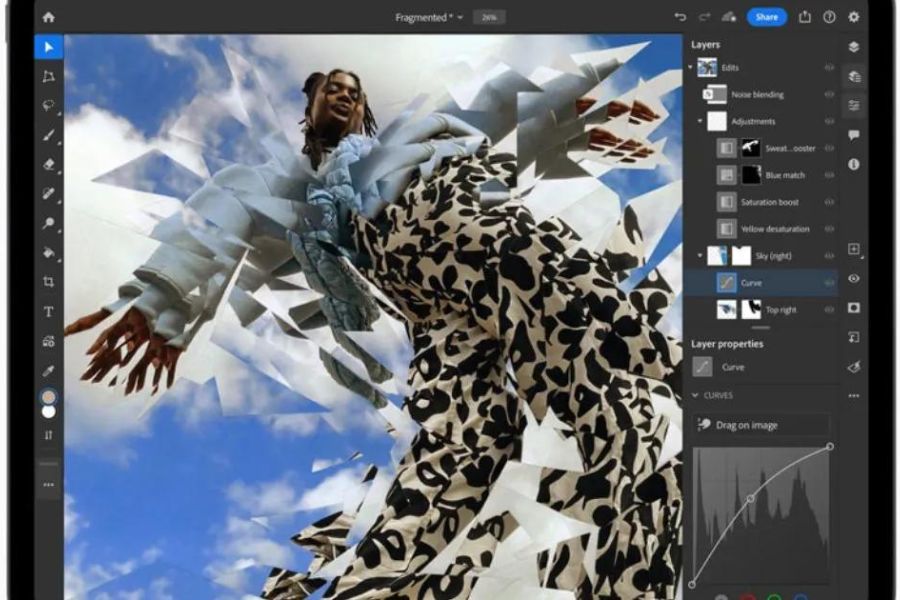This screenshot has height=600, width=900.
Task: Add a layer mask from right taskbar
Action: point(854,308)
